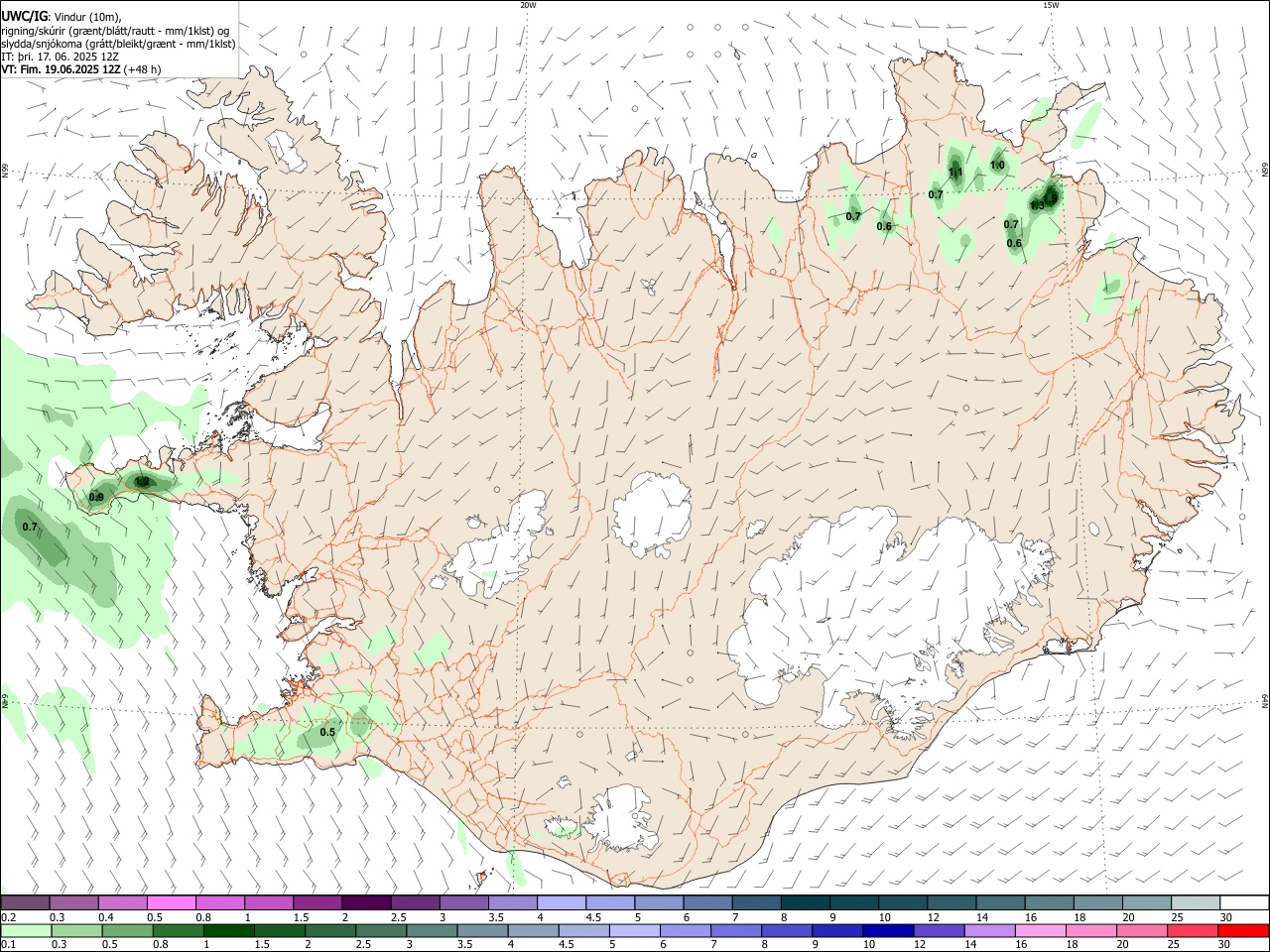The width and height of the screenshot is (1270, 952).
Task: Click the '1.0' rain value in the northeast
Action: pyautogui.click(x=997, y=166)
